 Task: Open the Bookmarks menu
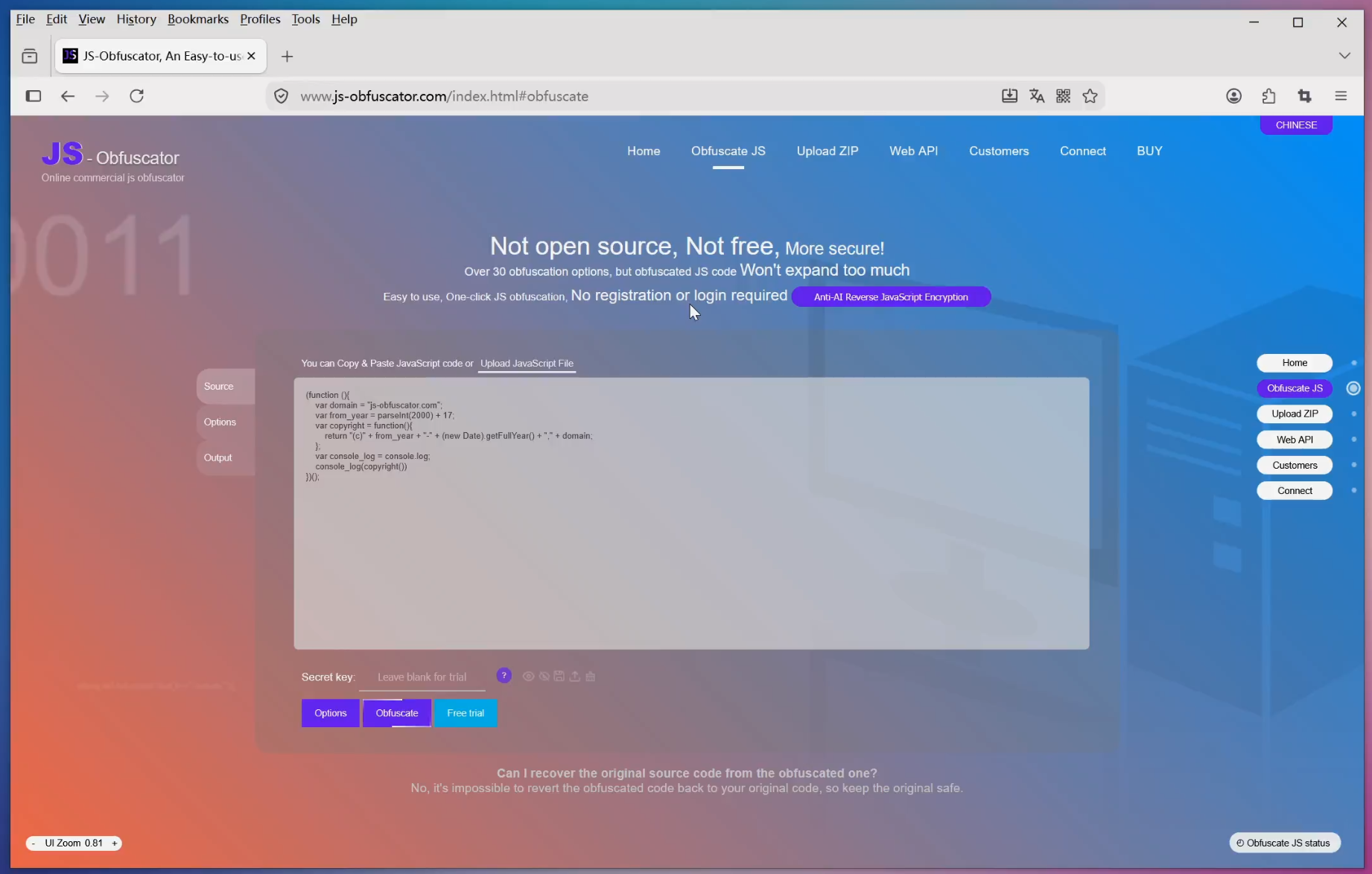click(198, 19)
